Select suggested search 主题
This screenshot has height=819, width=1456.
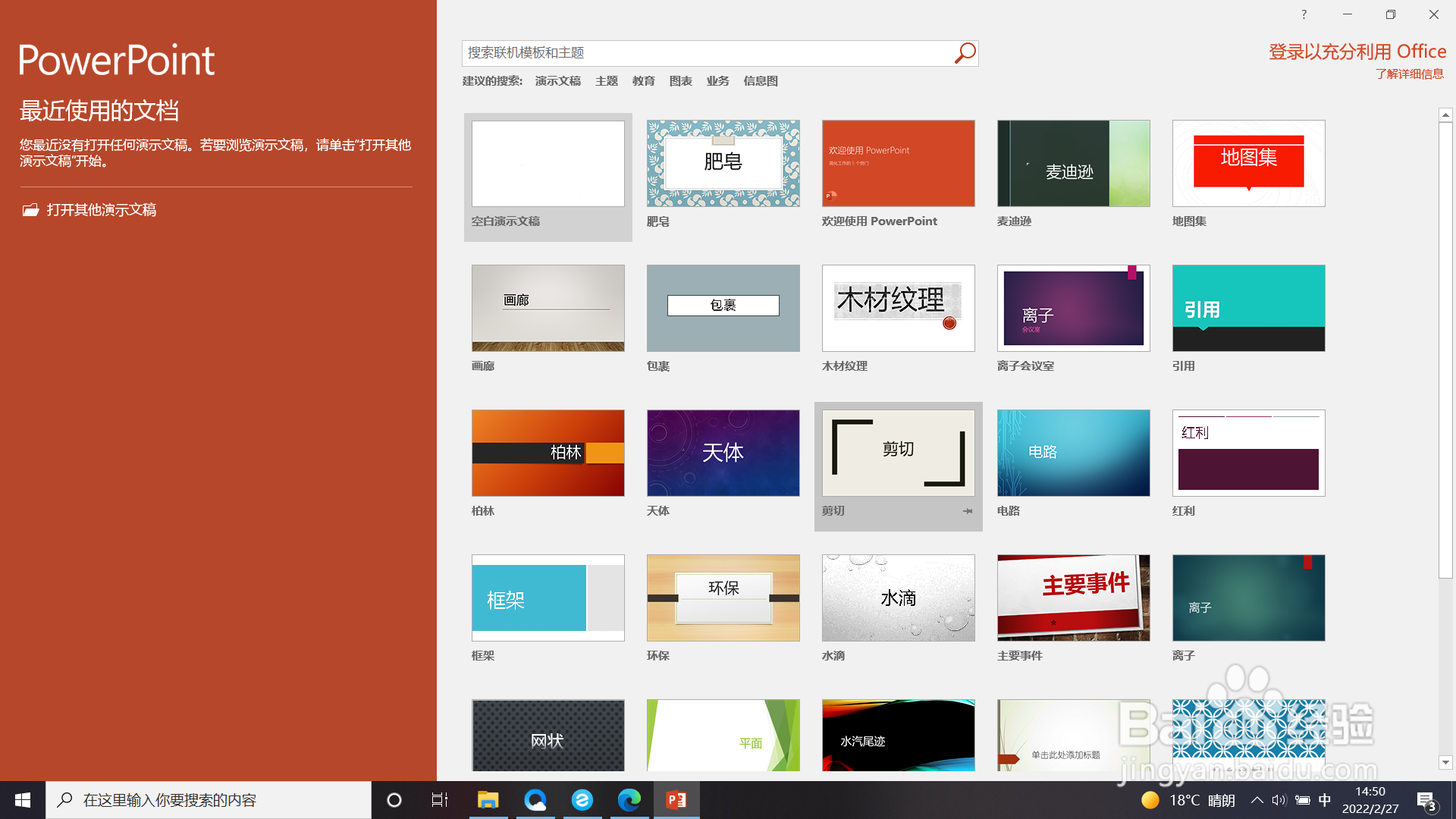pos(607,81)
